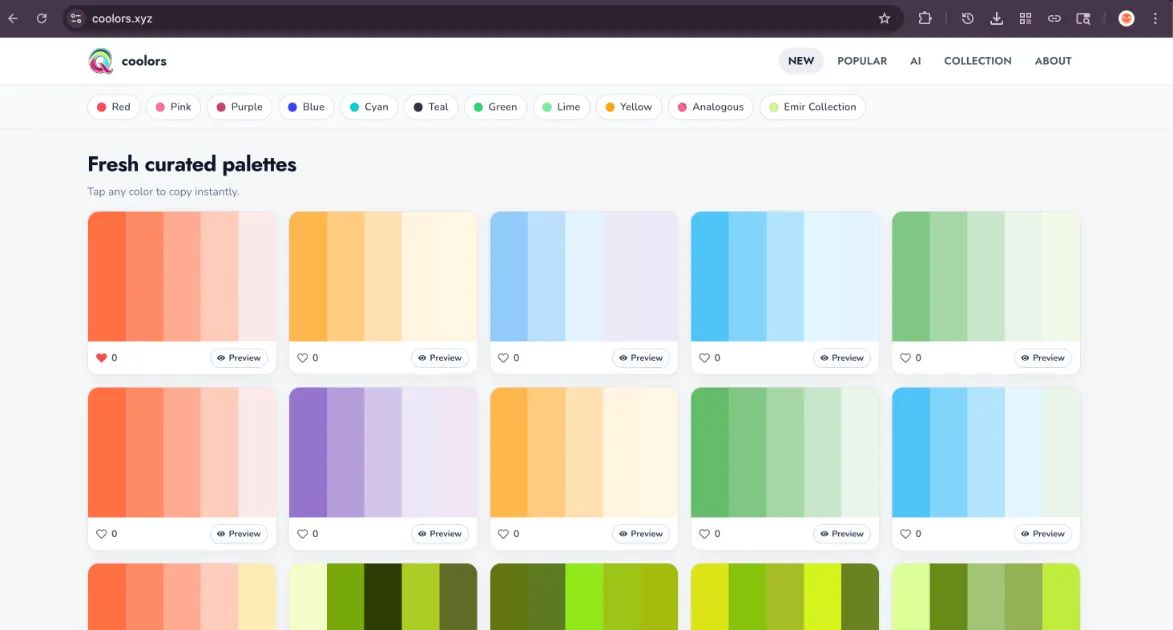Copy the darkest green swatch in row-two green palette

point(710,452)
